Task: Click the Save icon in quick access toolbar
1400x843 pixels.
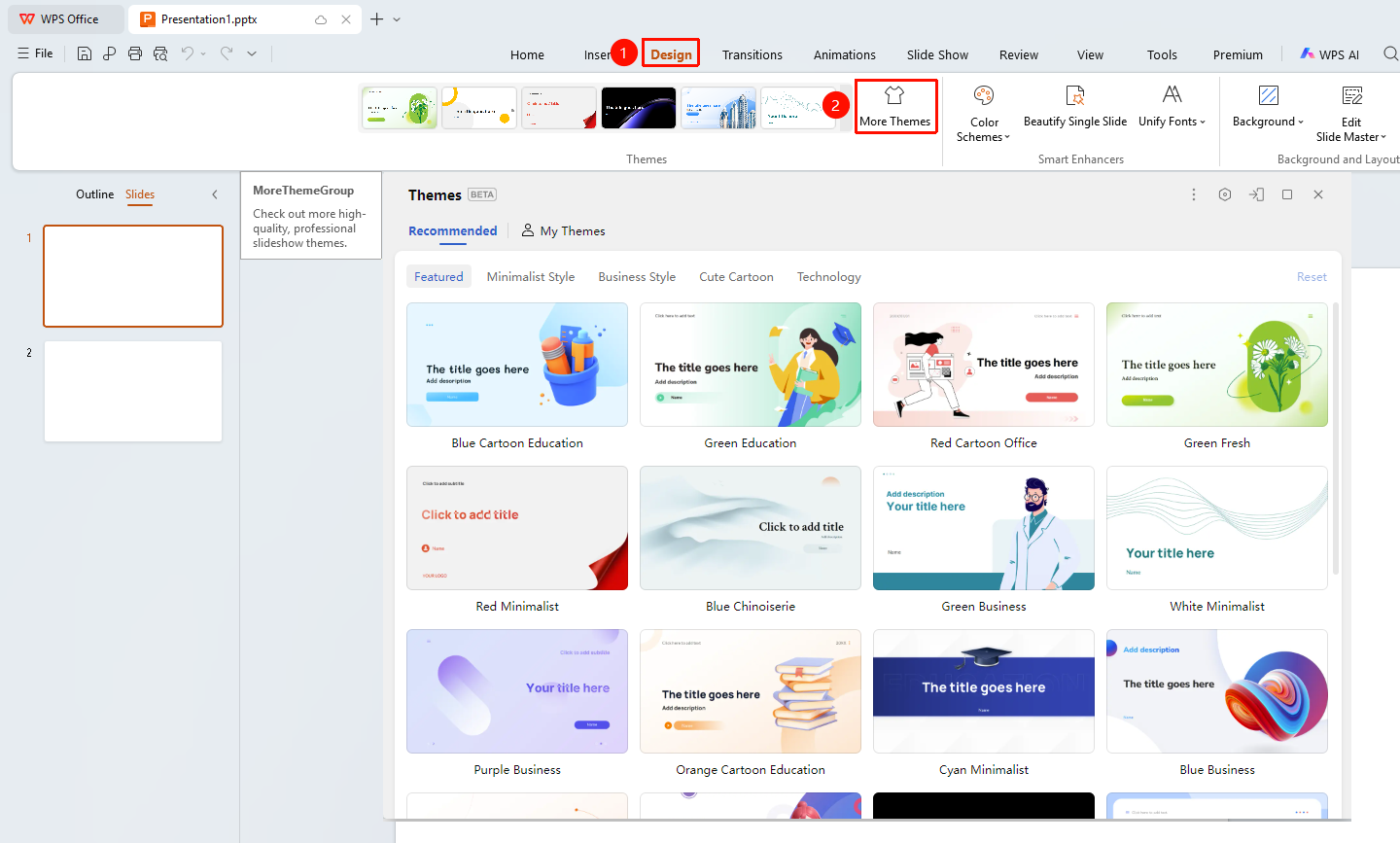Action: coord(85,53)
